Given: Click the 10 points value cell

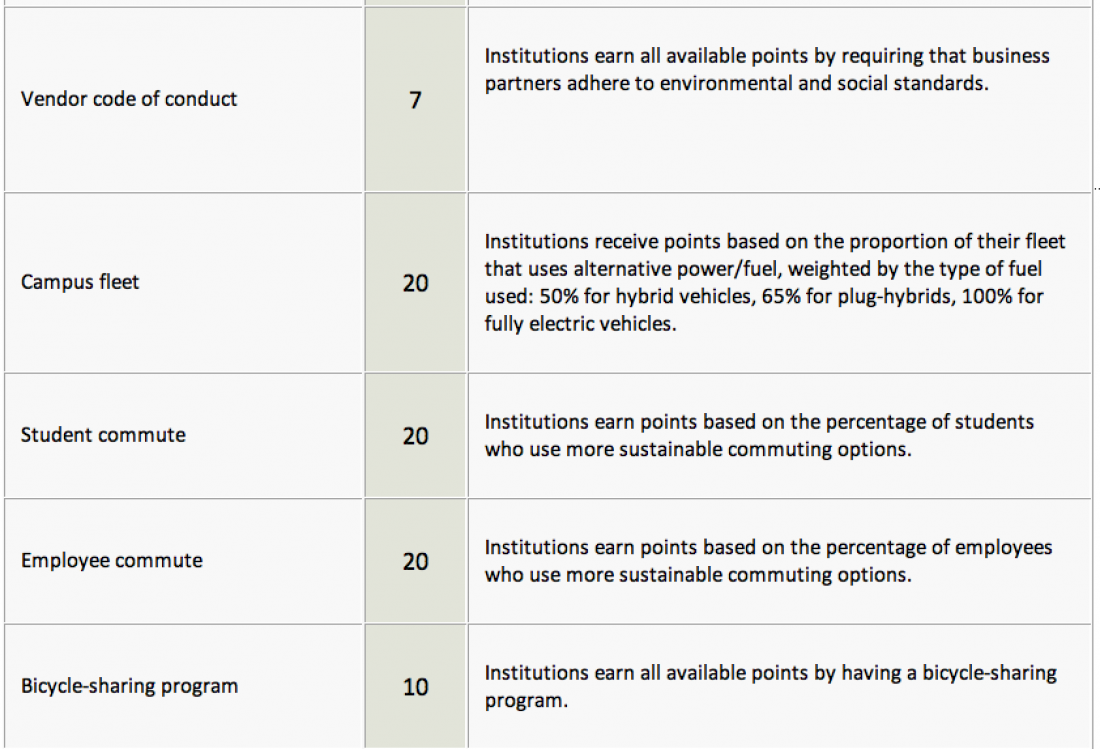Looking at the screenshot, I should point(415,687).
